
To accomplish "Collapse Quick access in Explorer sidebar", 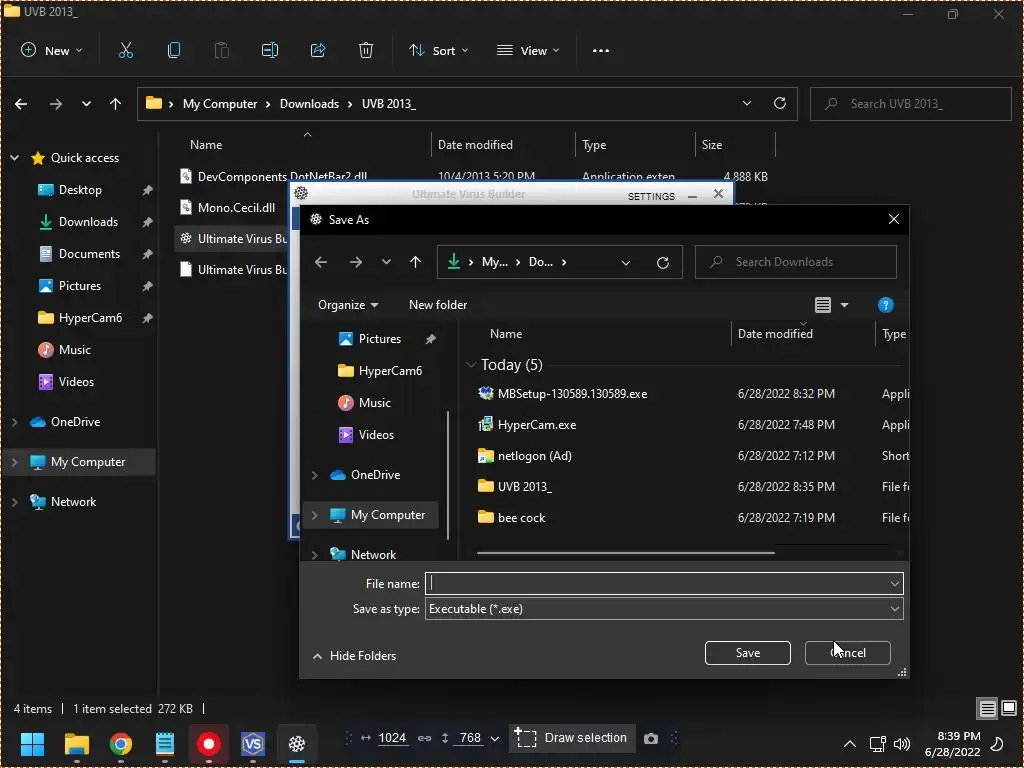I will [x=14, y=157].
